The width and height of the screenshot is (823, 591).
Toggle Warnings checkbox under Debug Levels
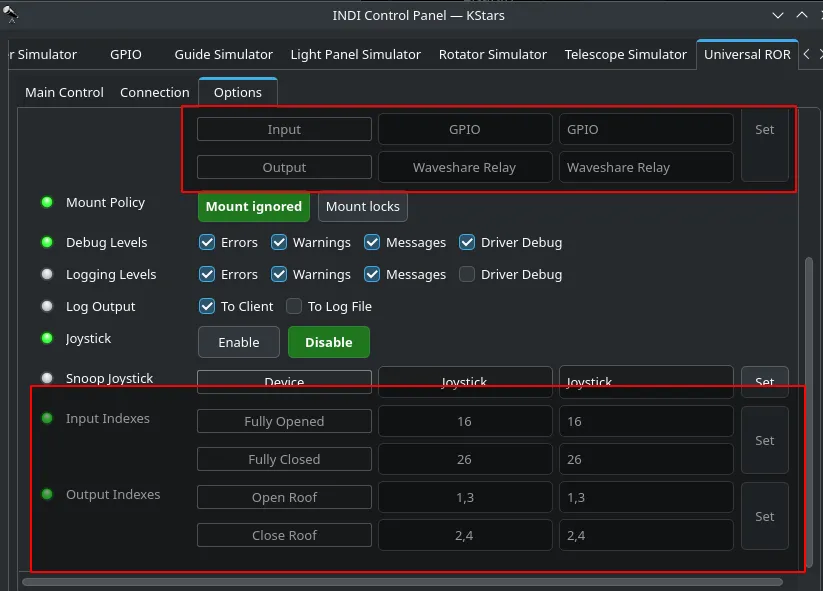coord(279,242)
